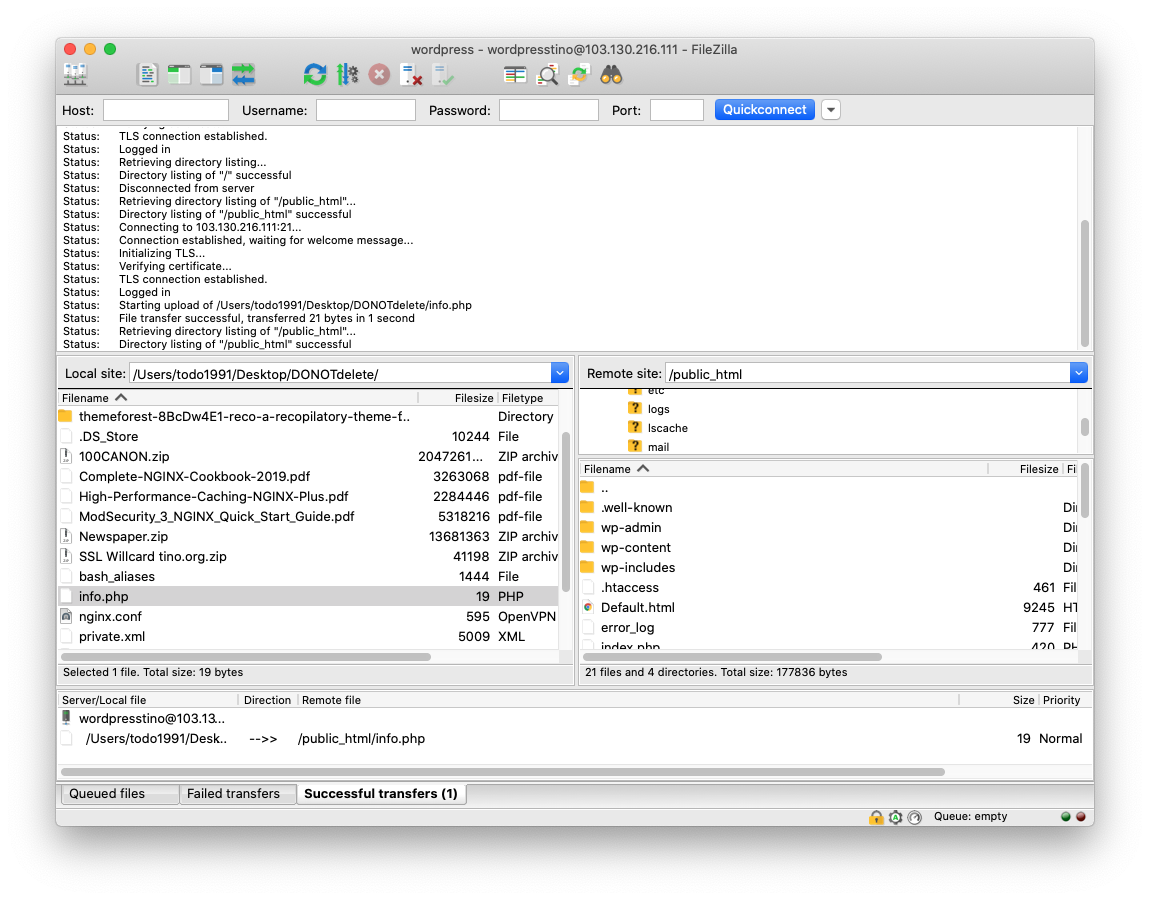Switch to the Failed transfers tab
Screen dimensions: 1150x900
[233, 794]
